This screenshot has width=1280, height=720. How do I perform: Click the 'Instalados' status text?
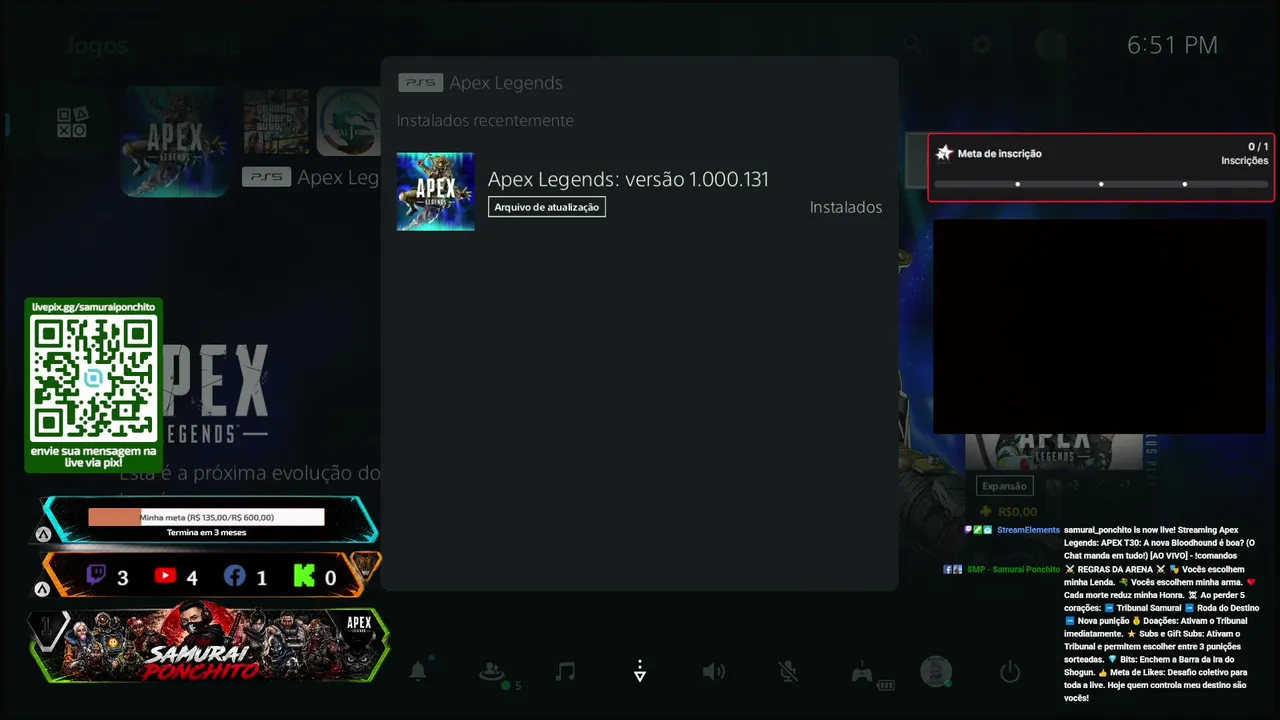pos(846,207)
